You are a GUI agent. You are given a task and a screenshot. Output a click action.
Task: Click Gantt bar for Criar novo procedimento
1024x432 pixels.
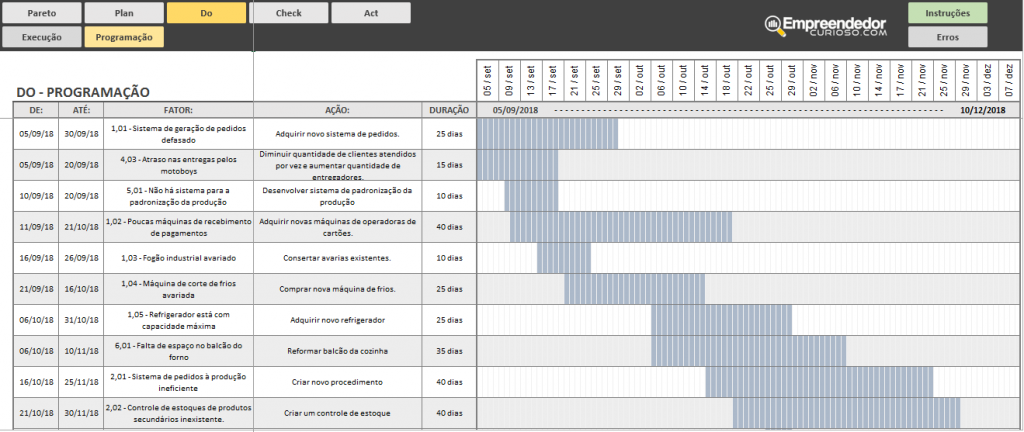819,382
